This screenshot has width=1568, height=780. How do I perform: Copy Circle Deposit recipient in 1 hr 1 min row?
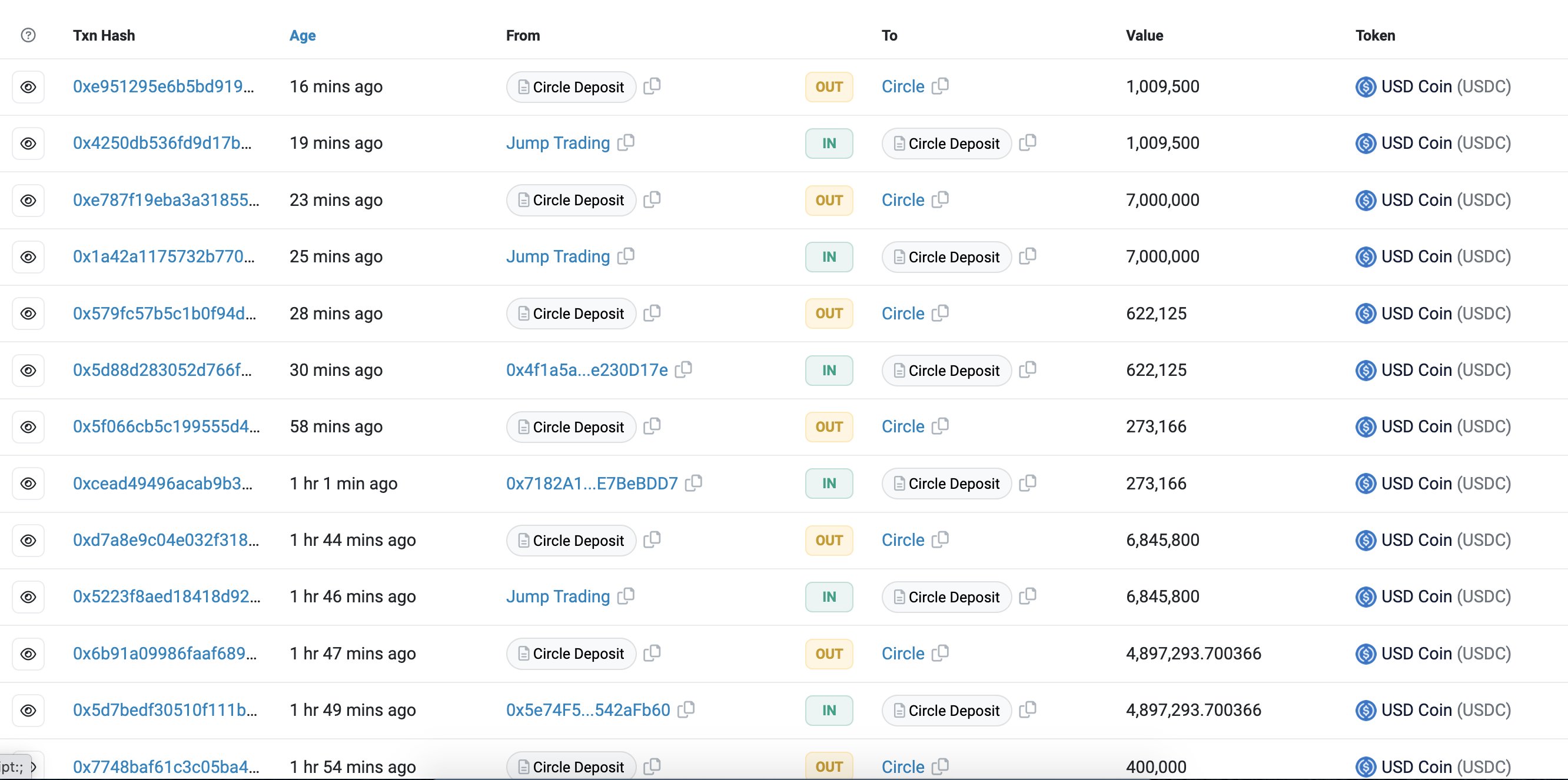[1028, 482]
